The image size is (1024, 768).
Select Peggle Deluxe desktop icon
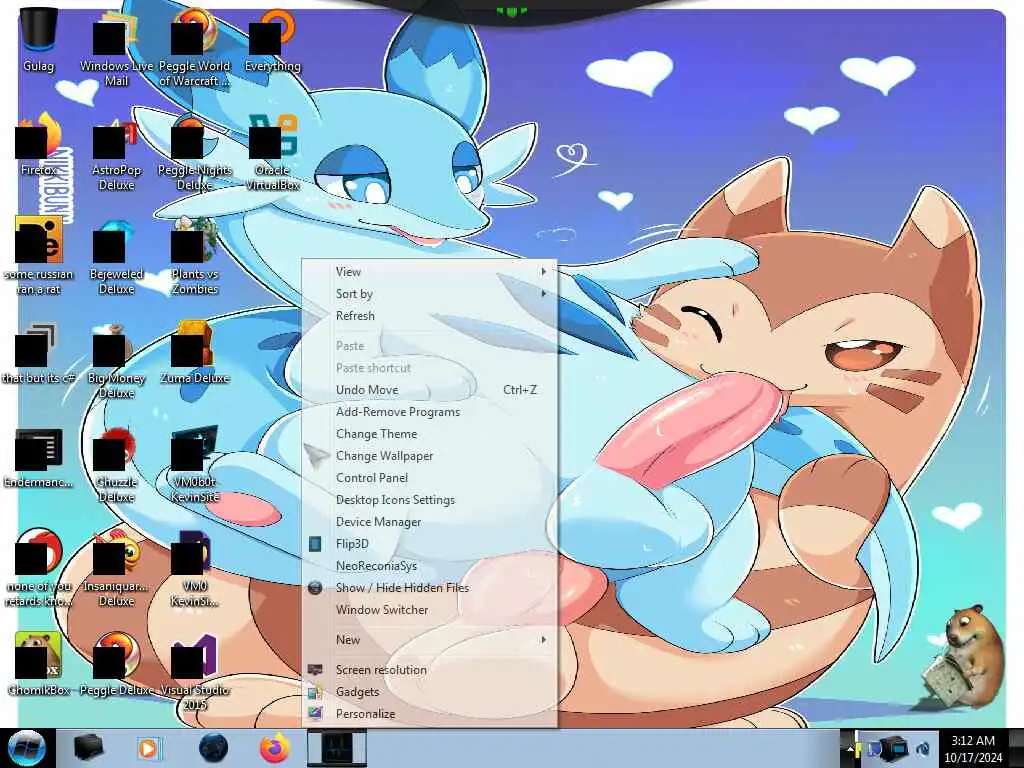click(116, 665)
